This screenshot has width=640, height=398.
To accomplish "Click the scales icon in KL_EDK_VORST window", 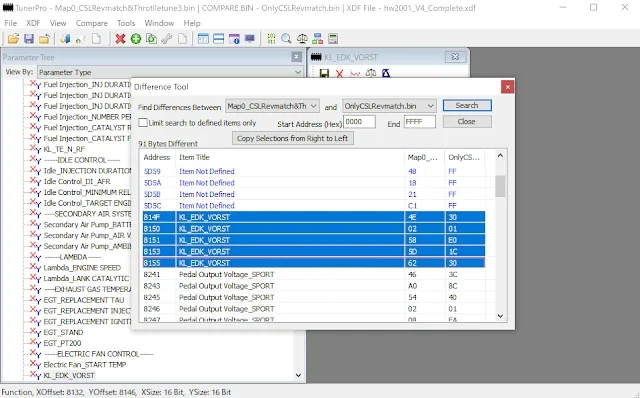I will coord(371,73).
